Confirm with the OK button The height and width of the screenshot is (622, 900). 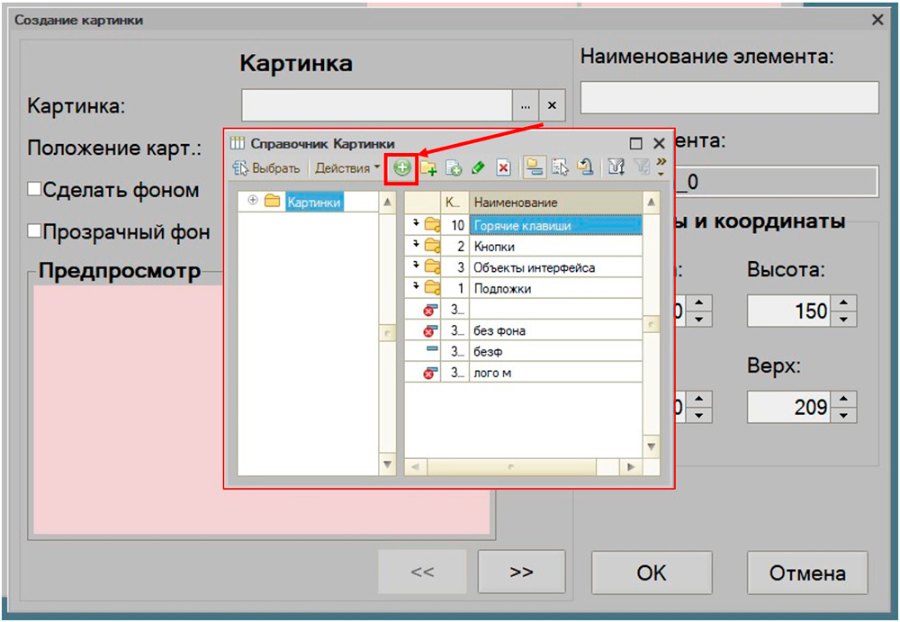[x=651, y=573]
